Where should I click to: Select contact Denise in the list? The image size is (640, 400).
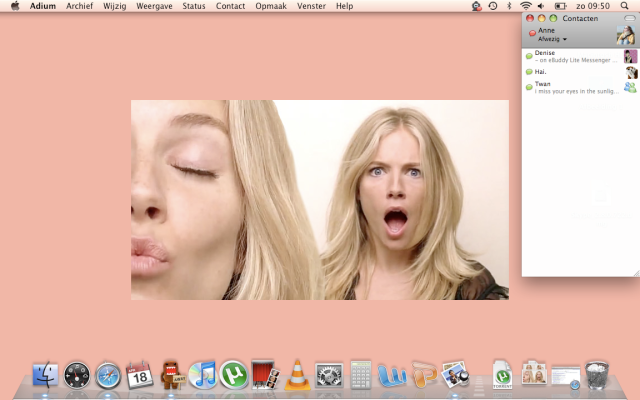[x=580, y=56]
